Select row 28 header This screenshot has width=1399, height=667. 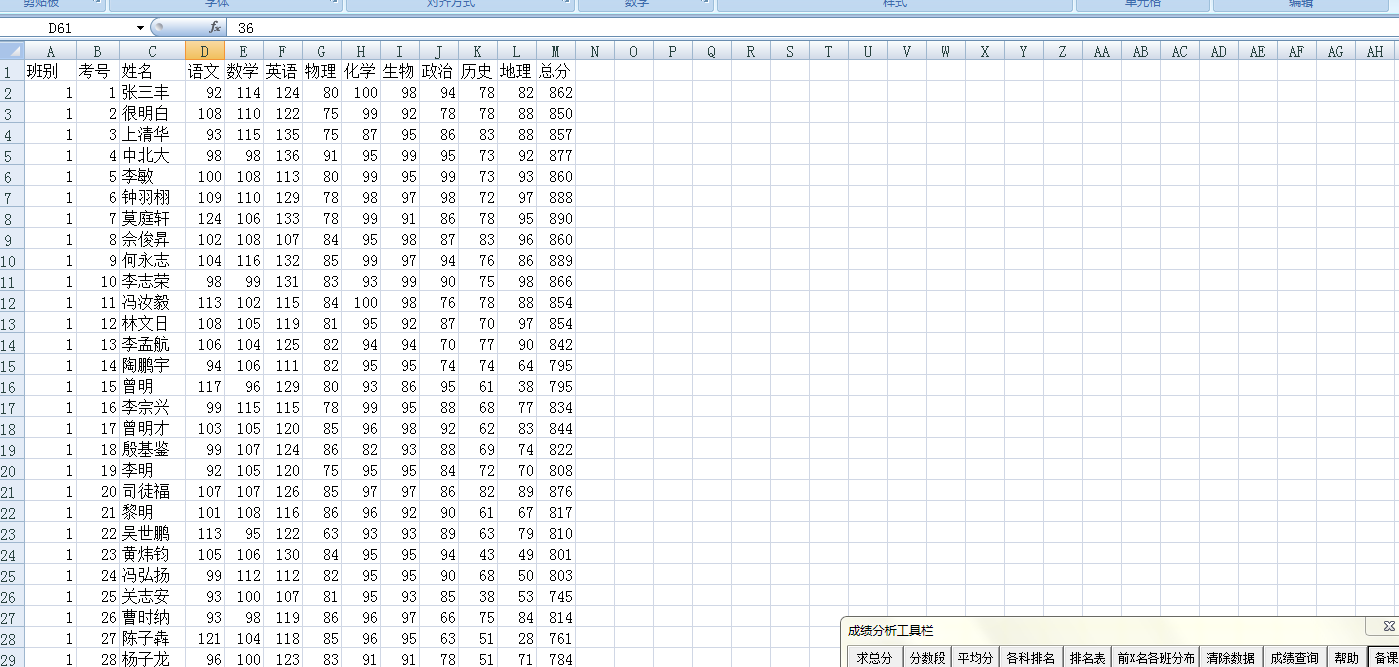tap(12, 638)
